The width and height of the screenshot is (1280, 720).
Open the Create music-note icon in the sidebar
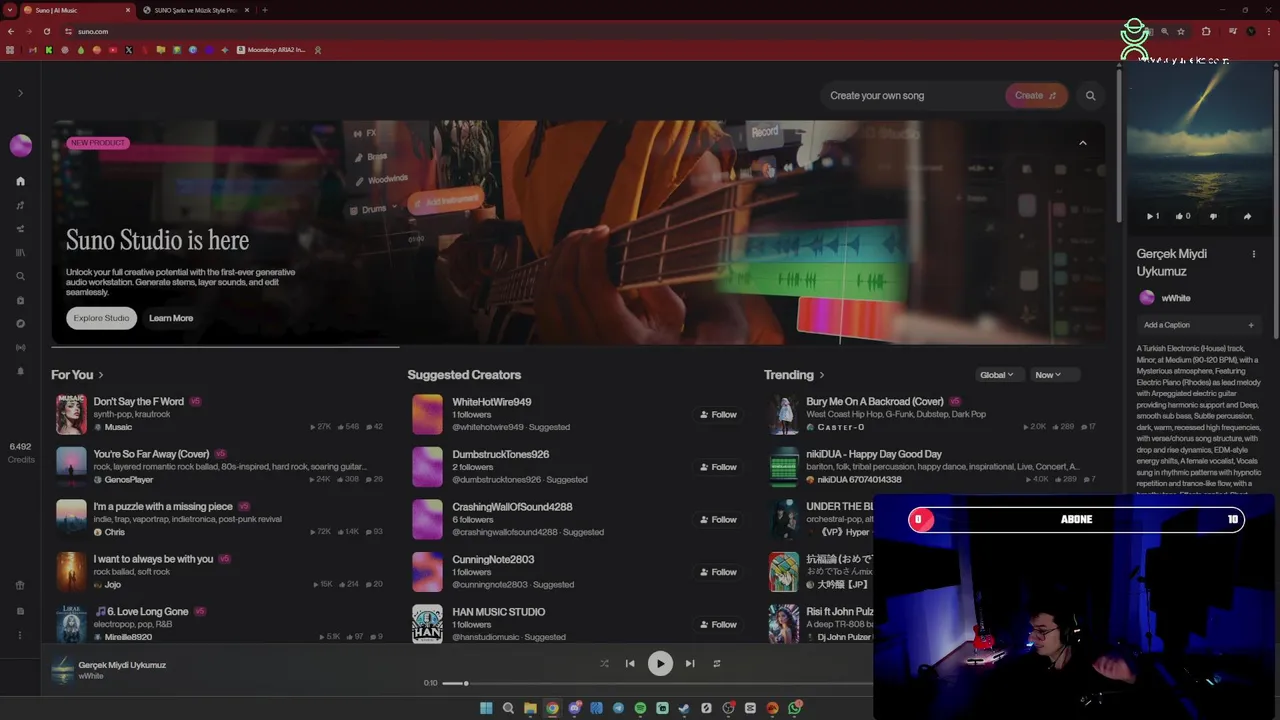pyautogui.click(x=20, y=205)
